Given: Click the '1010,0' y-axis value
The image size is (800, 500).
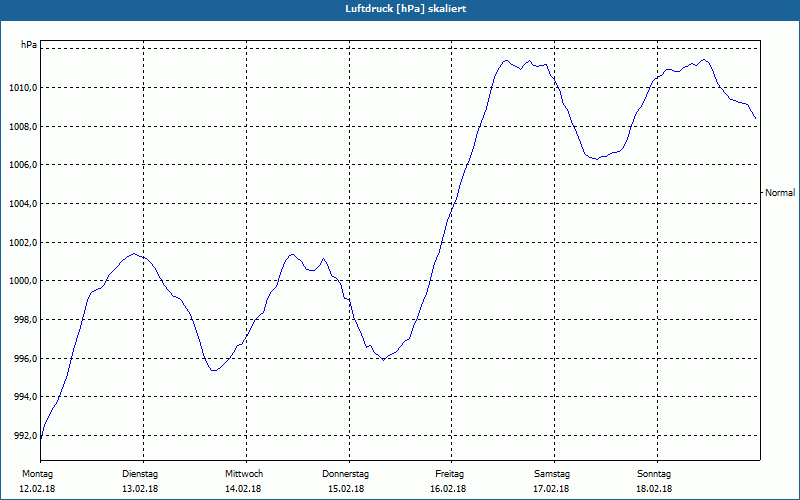Looking at the screenshot, I should pyautogui.click(x=23, y=88).
